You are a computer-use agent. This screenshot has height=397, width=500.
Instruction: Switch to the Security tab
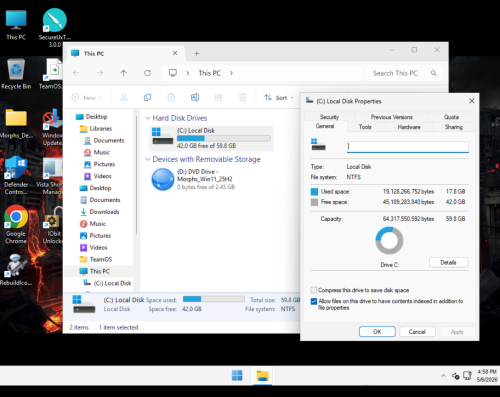(x=329, y=117)
